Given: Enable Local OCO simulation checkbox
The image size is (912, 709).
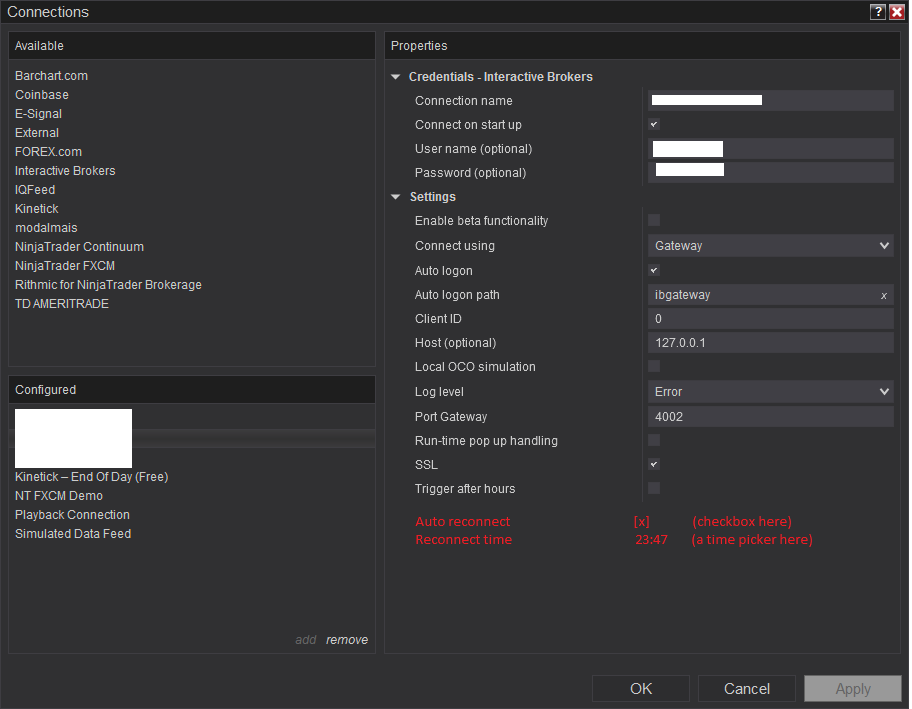Looking at the screenshot, I should tap(654, 366).
